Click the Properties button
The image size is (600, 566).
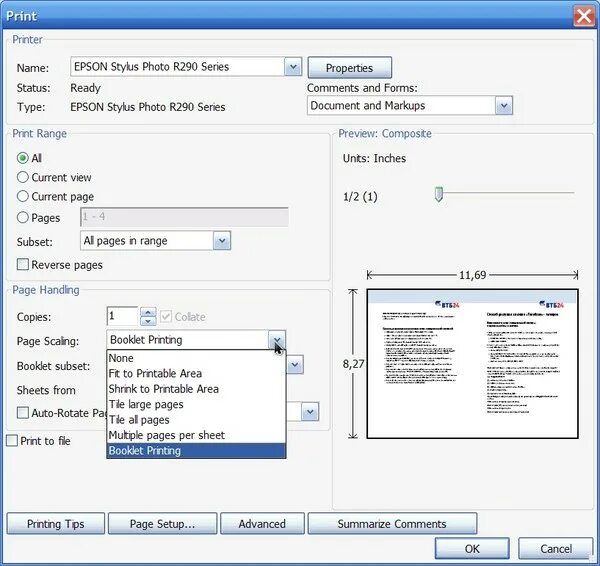tap(349, 68)
